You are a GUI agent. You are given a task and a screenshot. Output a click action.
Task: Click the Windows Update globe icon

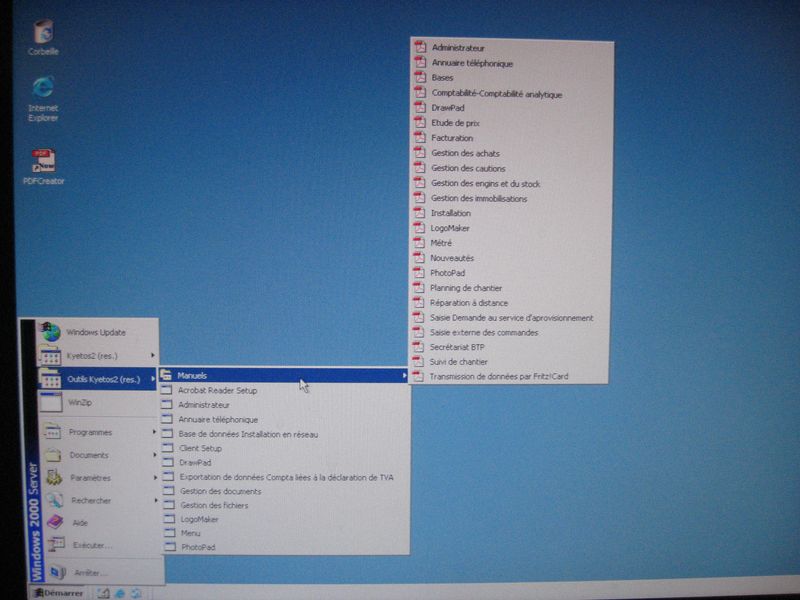point(51,332)
